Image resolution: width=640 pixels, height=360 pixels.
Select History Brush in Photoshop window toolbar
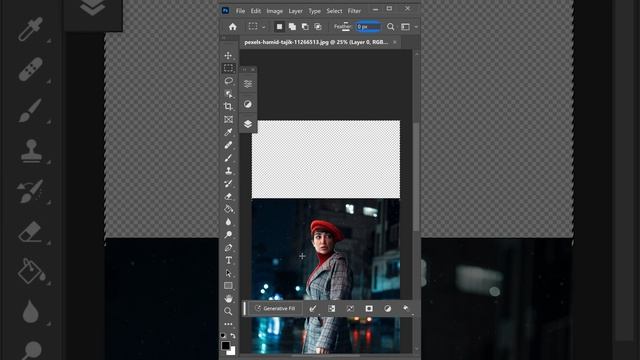(228, 184)
